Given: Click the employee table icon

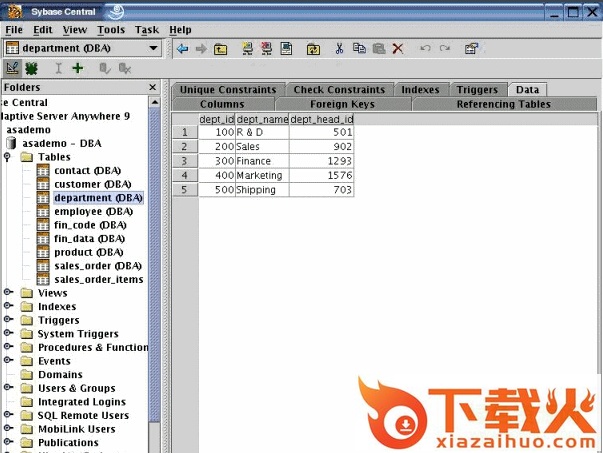Looking at the screenshot, I should (x=43, y=211).
